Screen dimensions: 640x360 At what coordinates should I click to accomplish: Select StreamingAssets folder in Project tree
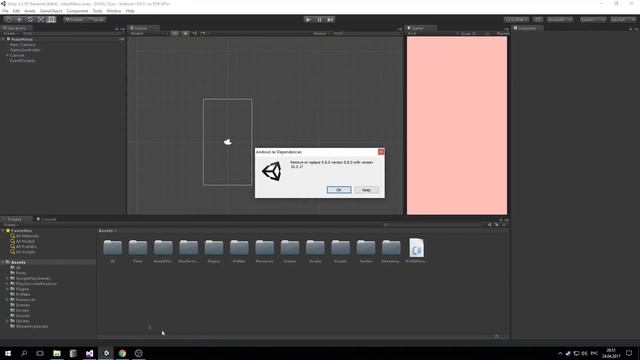coord(32,326)
